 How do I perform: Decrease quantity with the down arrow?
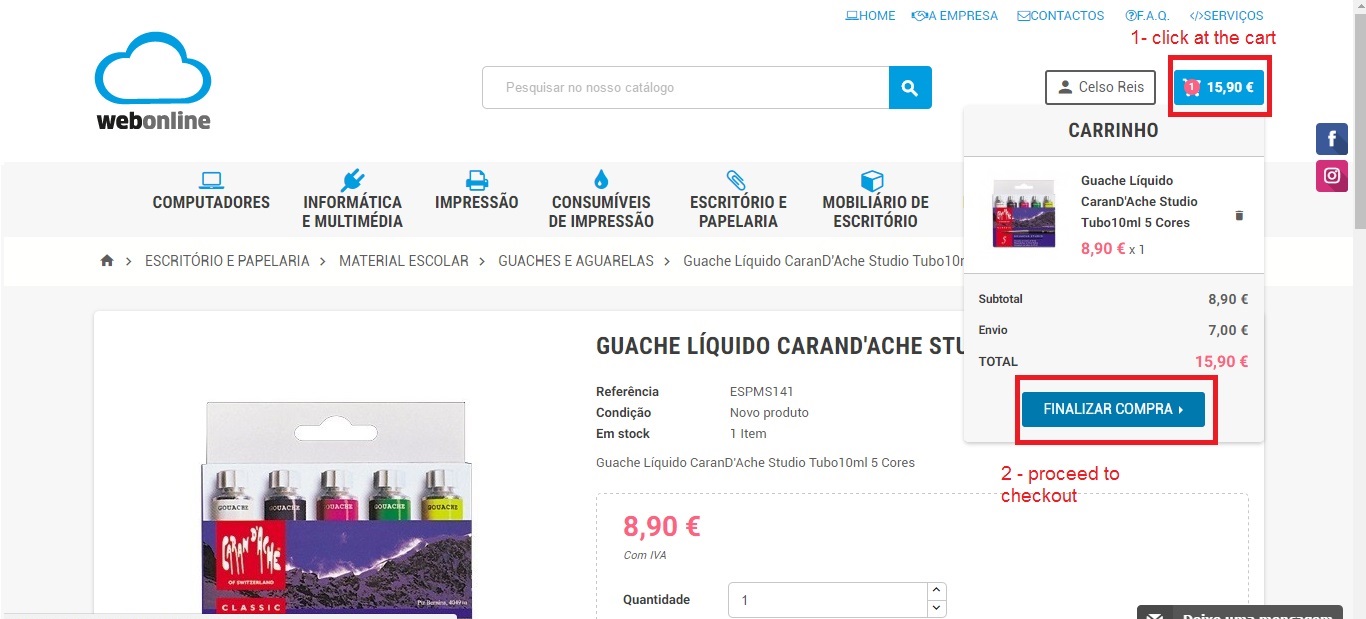click(x=937, y=608)
